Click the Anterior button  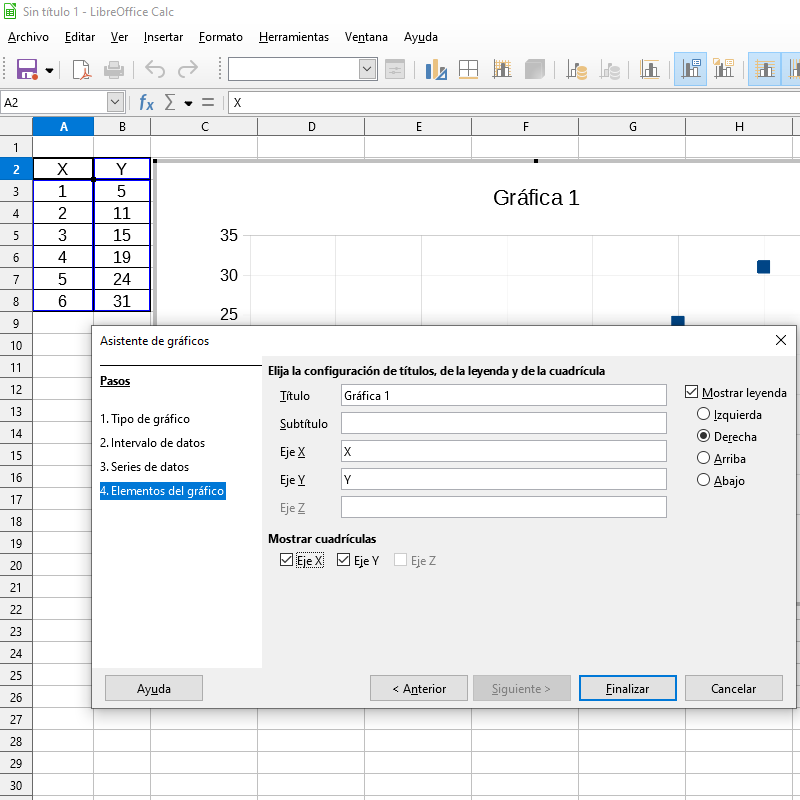[419, 688]
